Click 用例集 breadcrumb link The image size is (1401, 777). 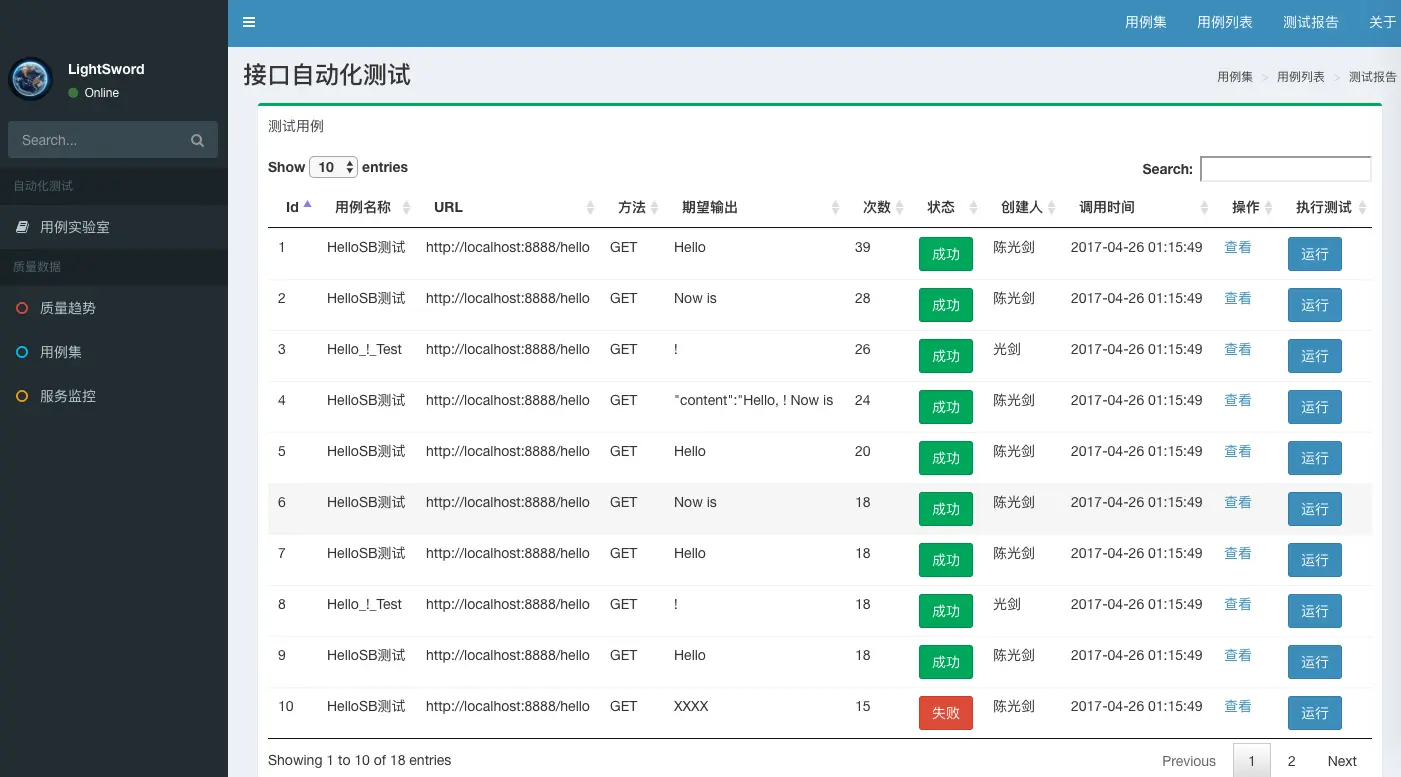1235,77
